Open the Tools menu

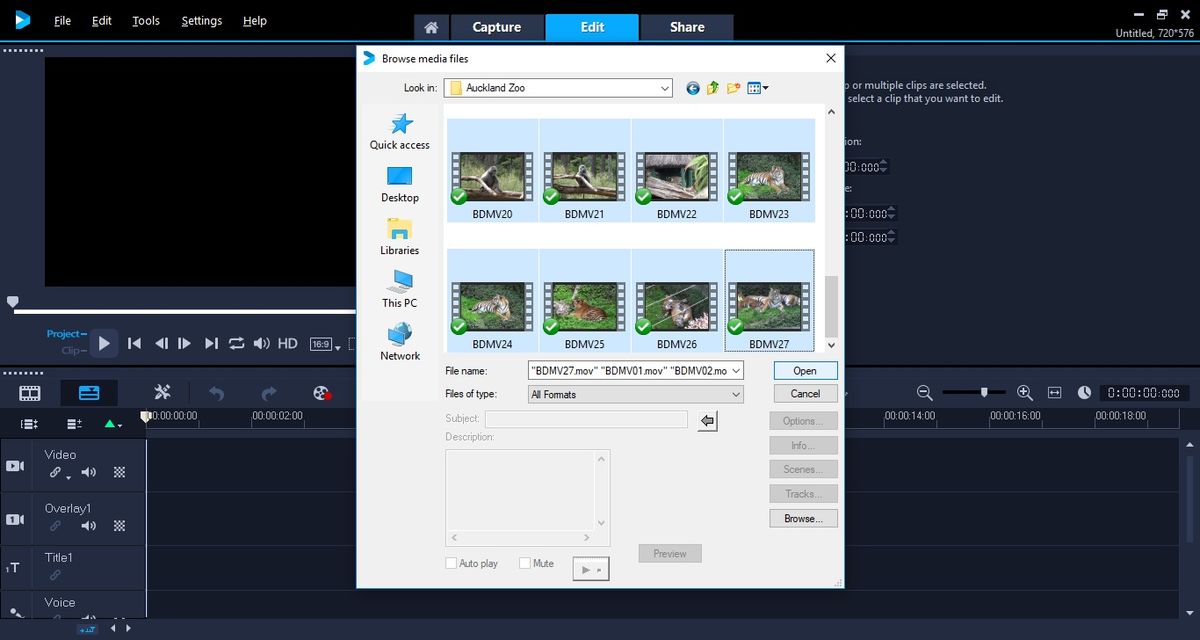pyautogui.click(x=146, y=20)
